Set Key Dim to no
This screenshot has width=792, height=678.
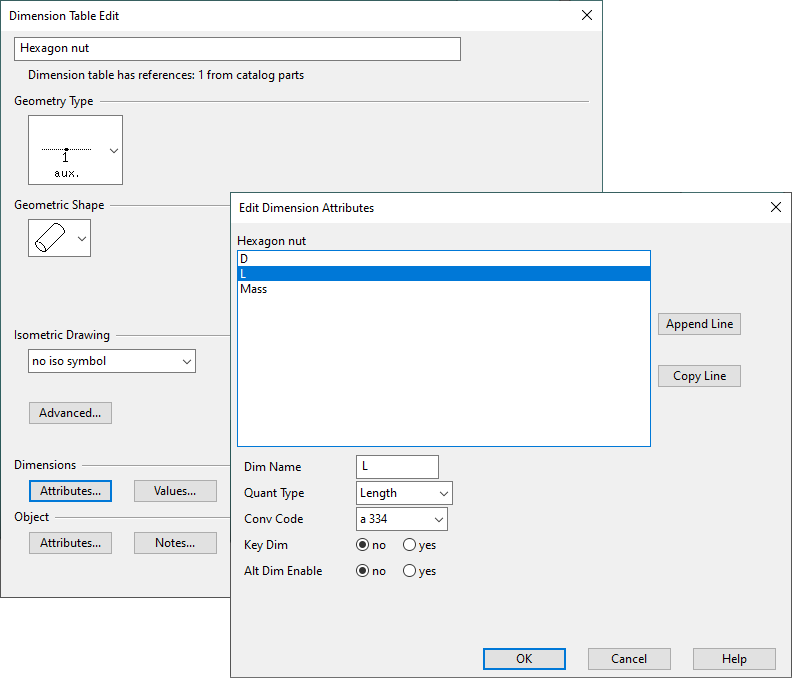(x=363, y=545)
